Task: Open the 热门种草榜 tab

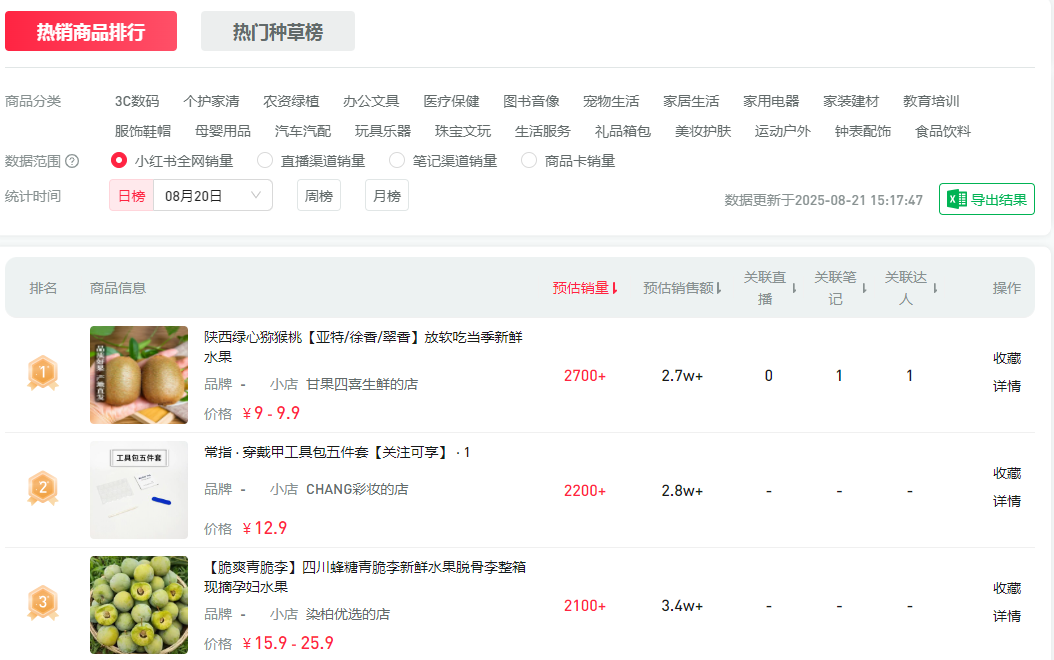Action: click(x=278, y=31)
